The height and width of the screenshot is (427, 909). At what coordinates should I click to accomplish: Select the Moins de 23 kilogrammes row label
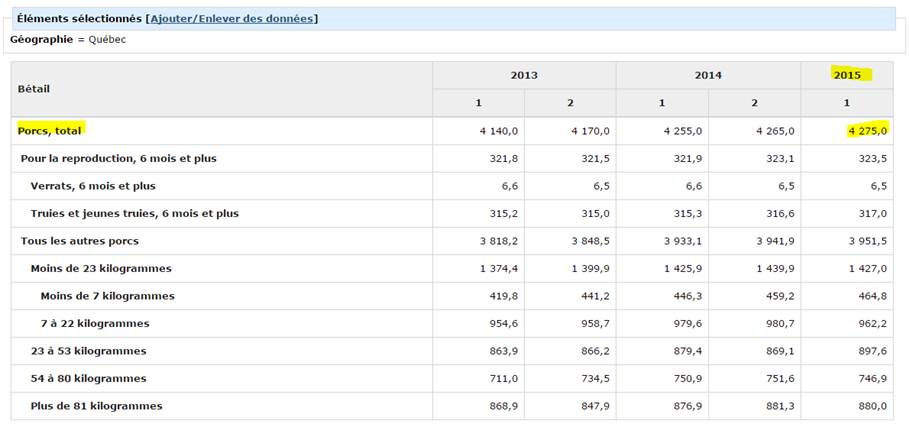[100, 268]
